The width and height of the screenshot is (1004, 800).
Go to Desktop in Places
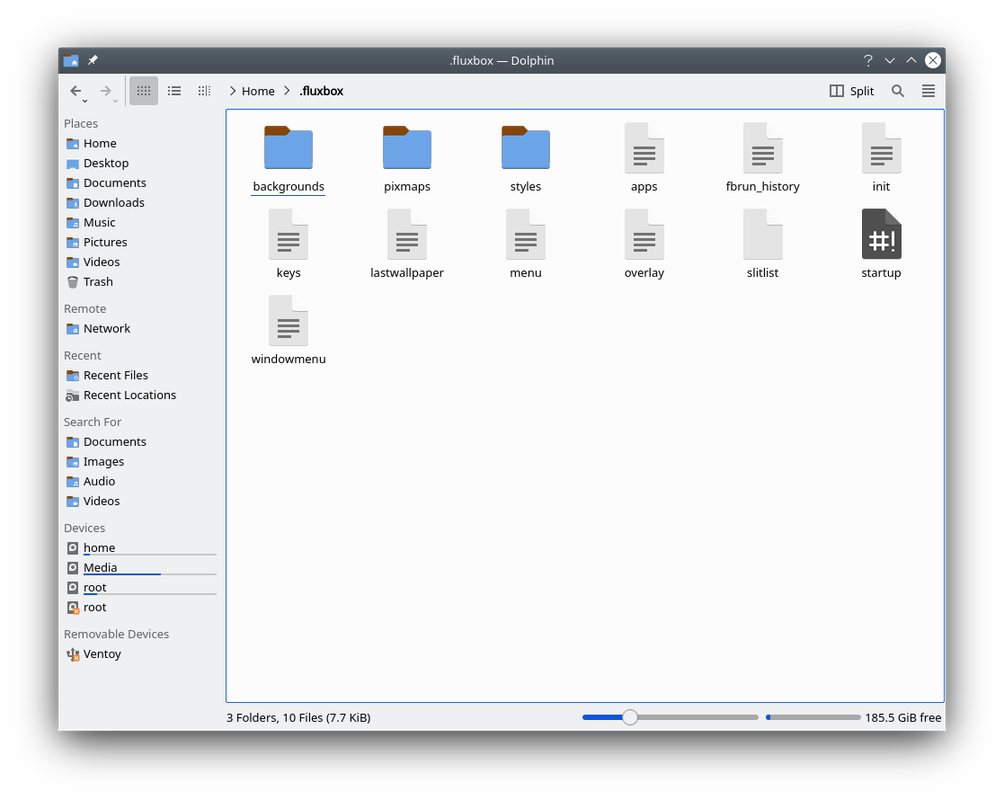tap(141, 163)
